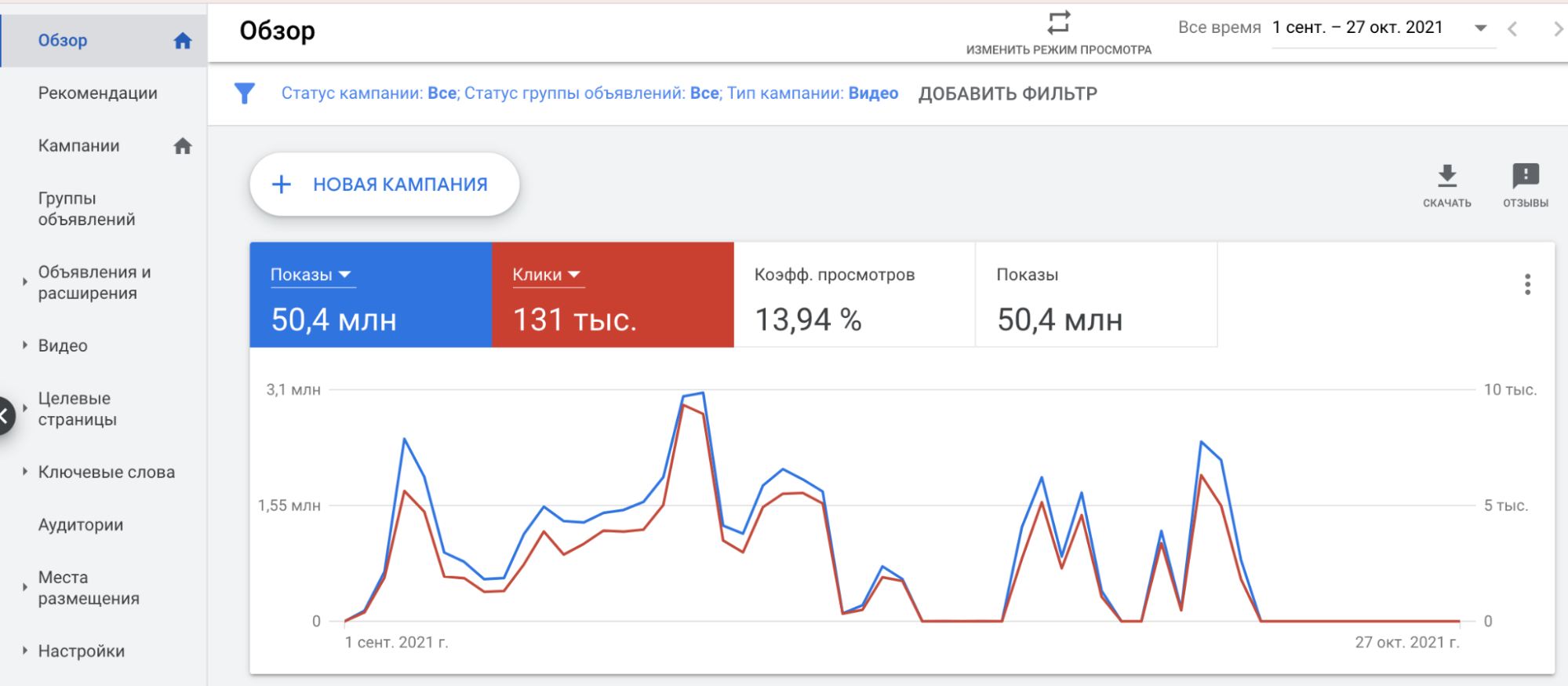Click the 1 сент. 2021 г. axis label

click(x=397, y=642)
